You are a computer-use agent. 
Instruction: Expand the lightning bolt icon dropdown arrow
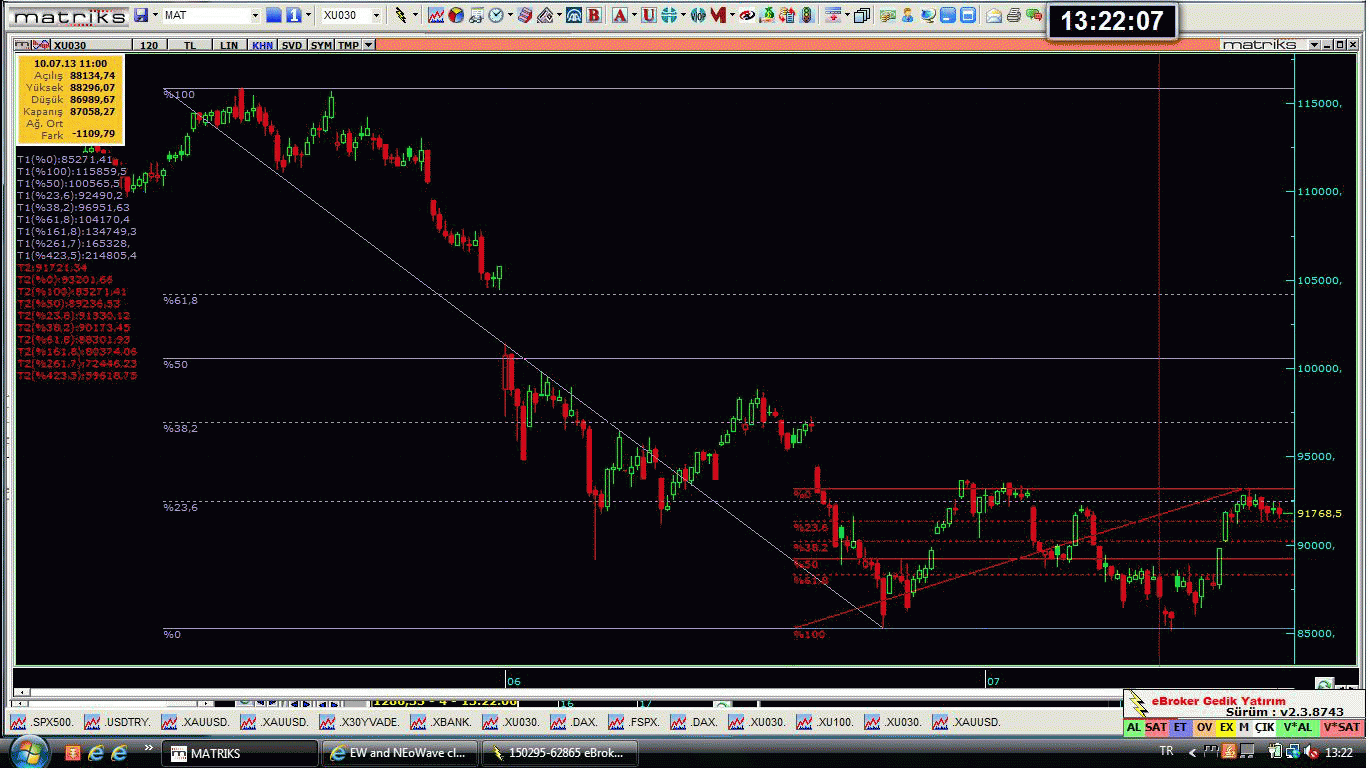415,15
